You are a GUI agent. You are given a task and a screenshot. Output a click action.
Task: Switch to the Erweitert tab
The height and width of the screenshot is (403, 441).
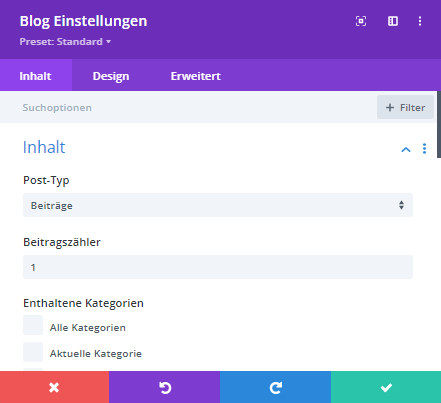[x=196, y=76]
